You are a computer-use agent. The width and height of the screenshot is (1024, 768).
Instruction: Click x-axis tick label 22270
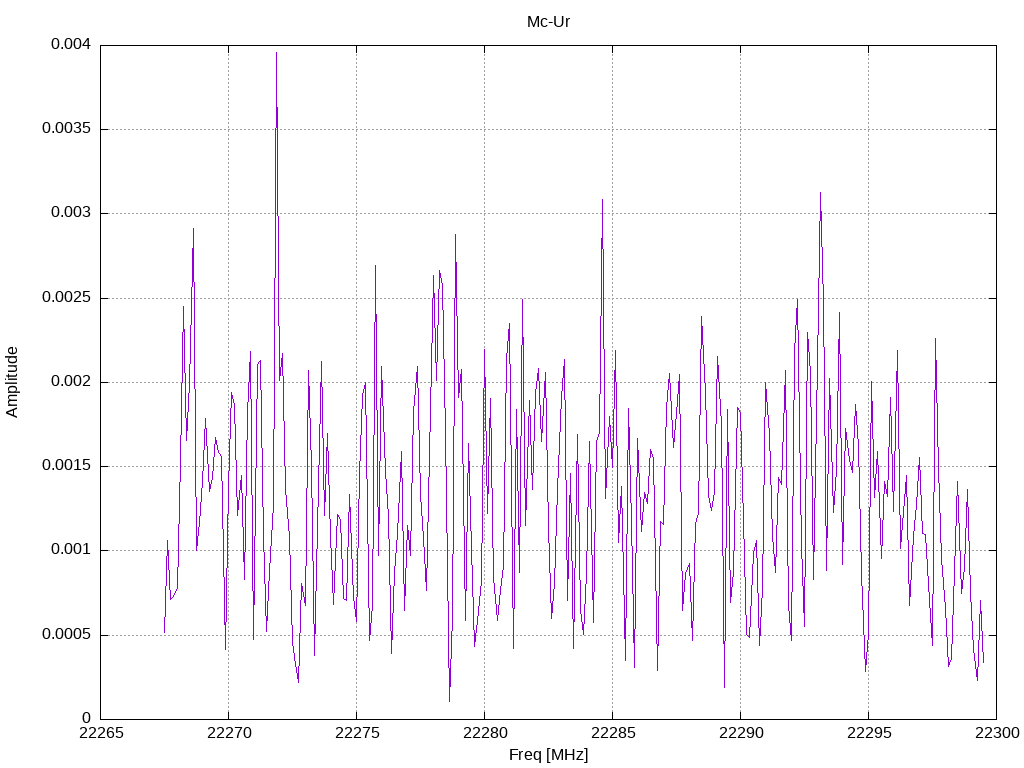(x=229, y=733)
